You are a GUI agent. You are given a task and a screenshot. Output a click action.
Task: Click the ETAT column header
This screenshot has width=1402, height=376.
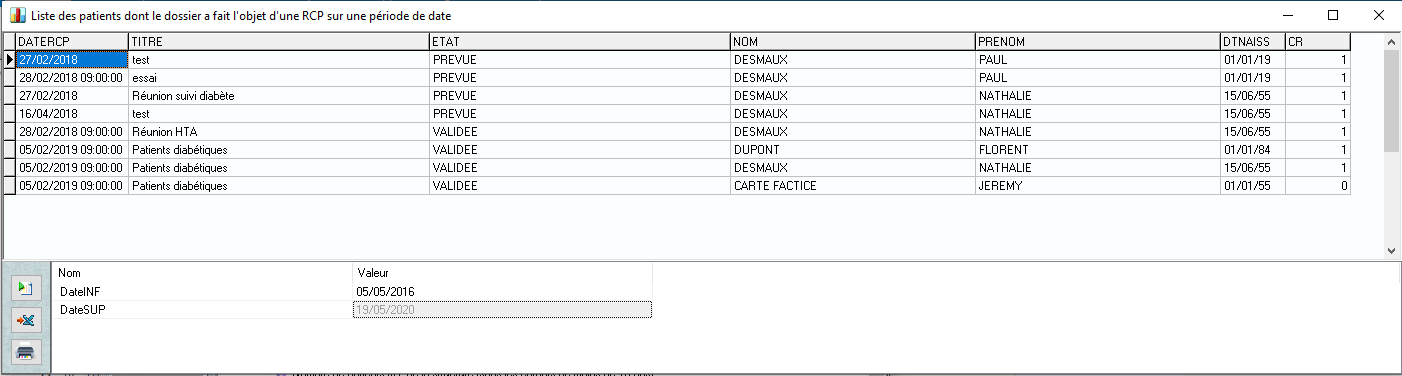[x=580, y=42]
